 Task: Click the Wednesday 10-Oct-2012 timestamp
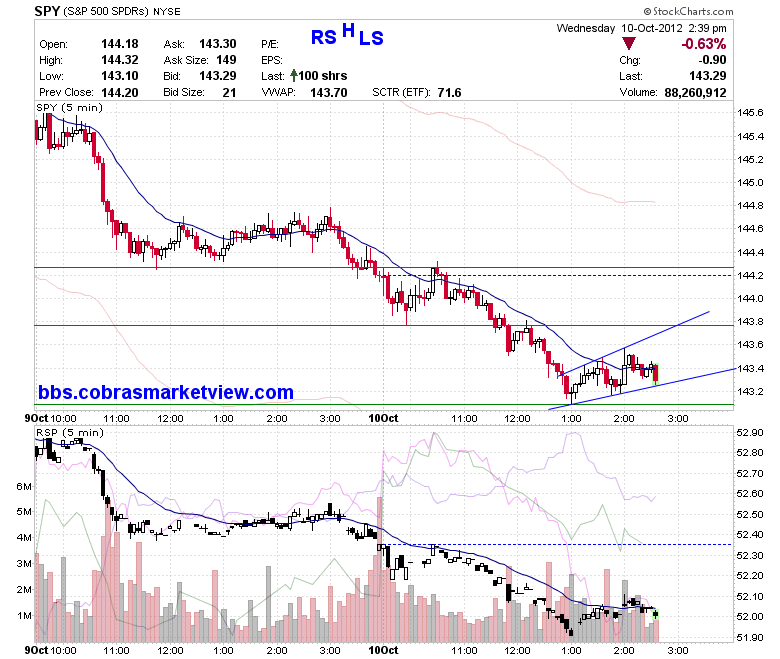click(x=641, y=28)
